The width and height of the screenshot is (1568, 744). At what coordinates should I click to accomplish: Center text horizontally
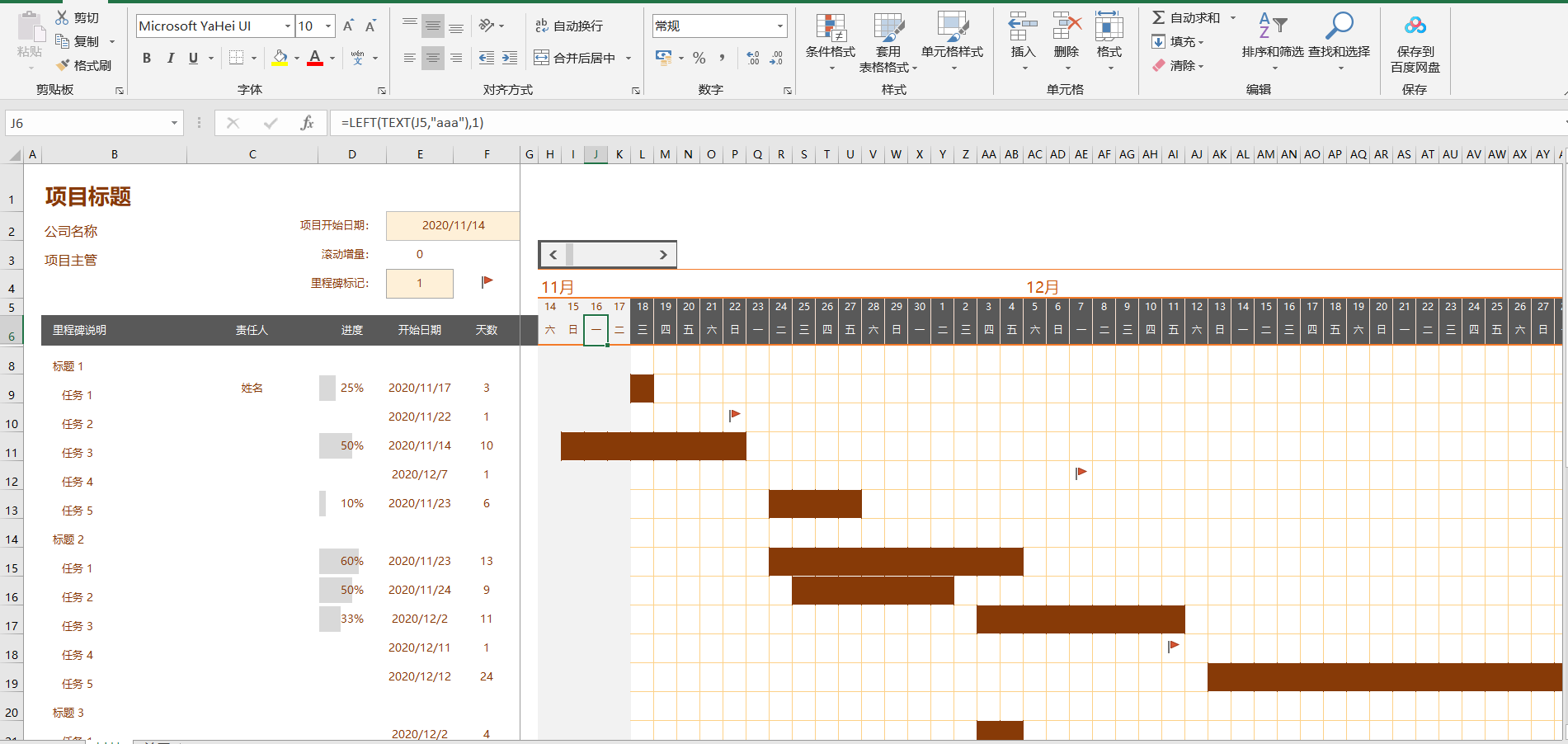coord(433,58)
